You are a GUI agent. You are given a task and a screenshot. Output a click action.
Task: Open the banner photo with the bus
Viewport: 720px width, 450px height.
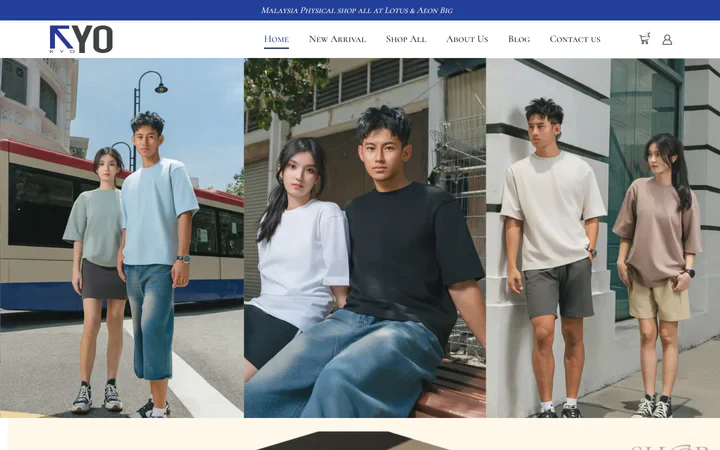click(122, 238)
